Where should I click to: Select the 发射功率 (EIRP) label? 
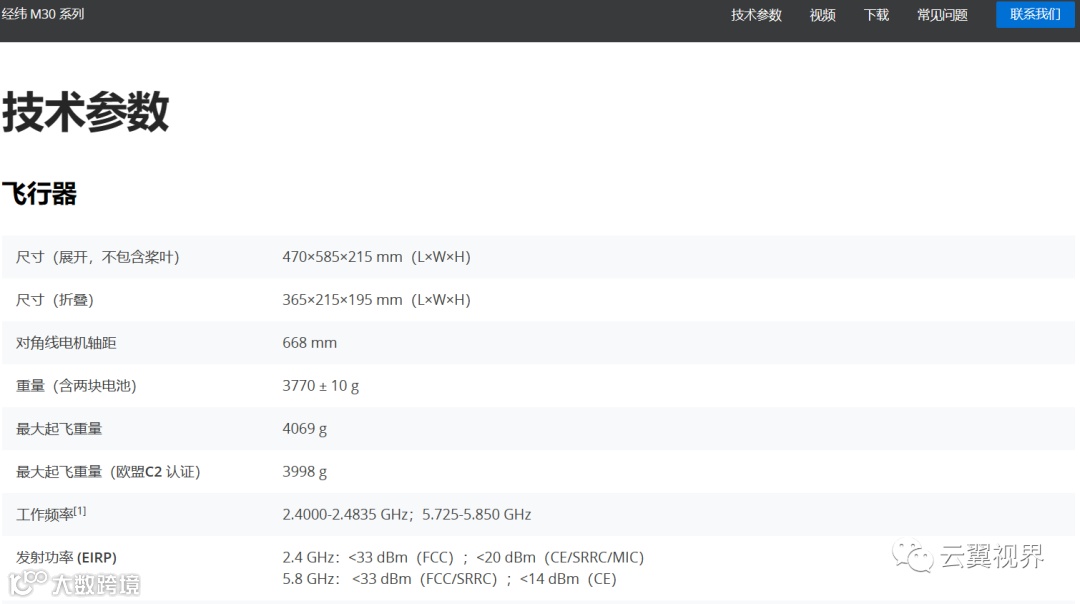(x=66, y=557)
